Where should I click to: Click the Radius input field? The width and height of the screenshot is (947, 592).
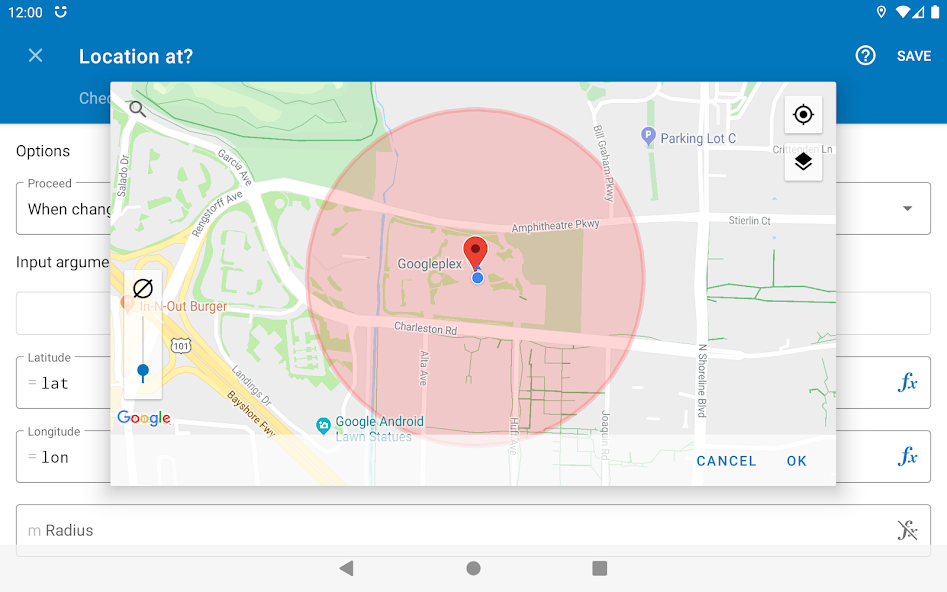click(x=473, y=530)
